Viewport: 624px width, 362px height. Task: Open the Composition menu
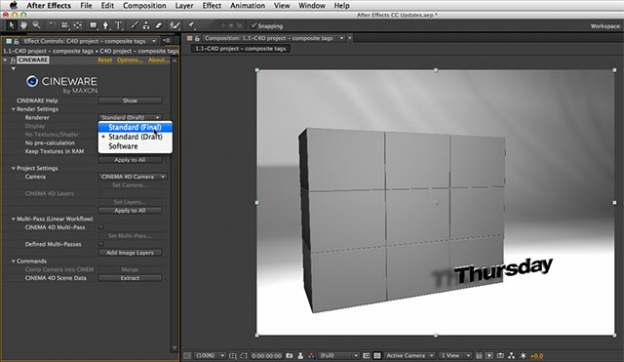click(x=144, y=6)
